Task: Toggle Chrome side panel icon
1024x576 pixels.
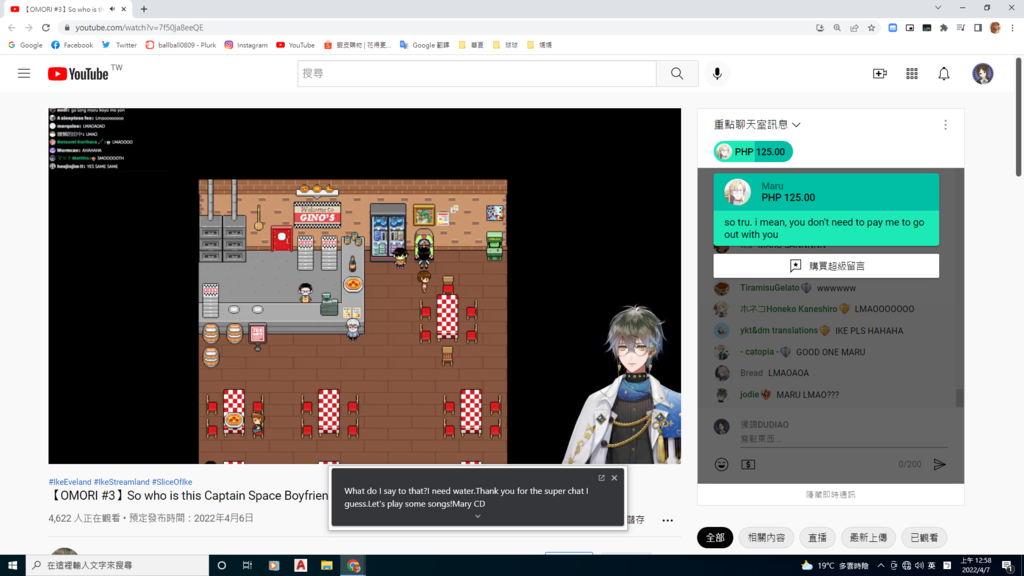Action: pos(978,27)
